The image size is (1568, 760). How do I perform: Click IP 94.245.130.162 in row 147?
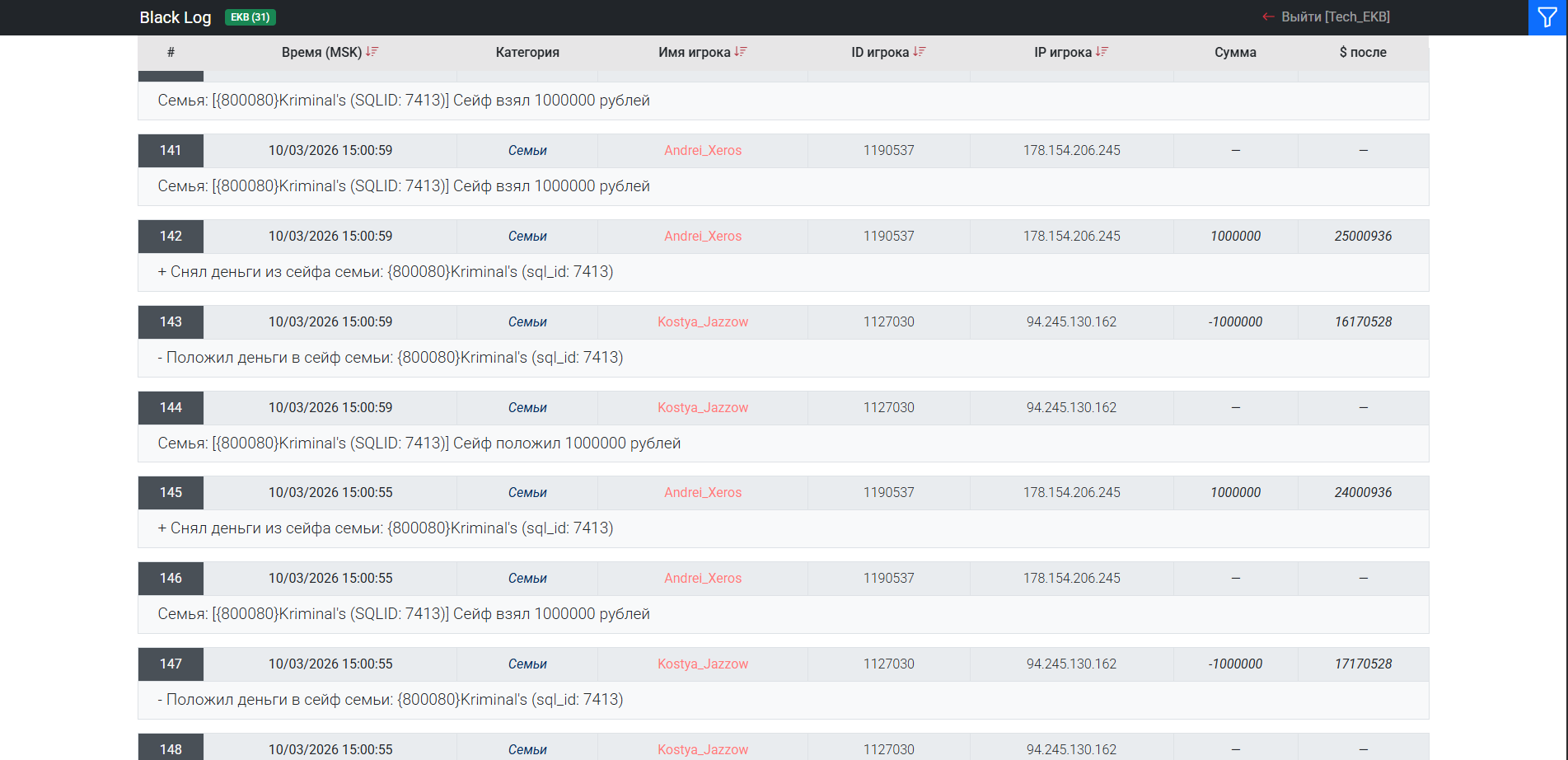(1071, 664)
